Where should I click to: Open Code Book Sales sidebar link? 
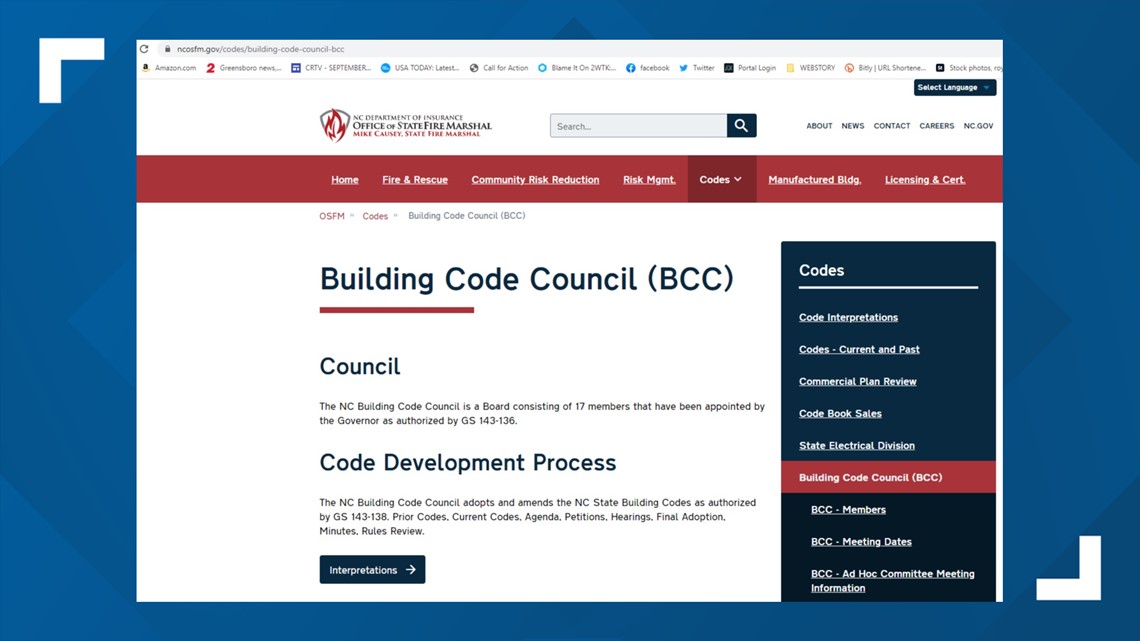840,414
